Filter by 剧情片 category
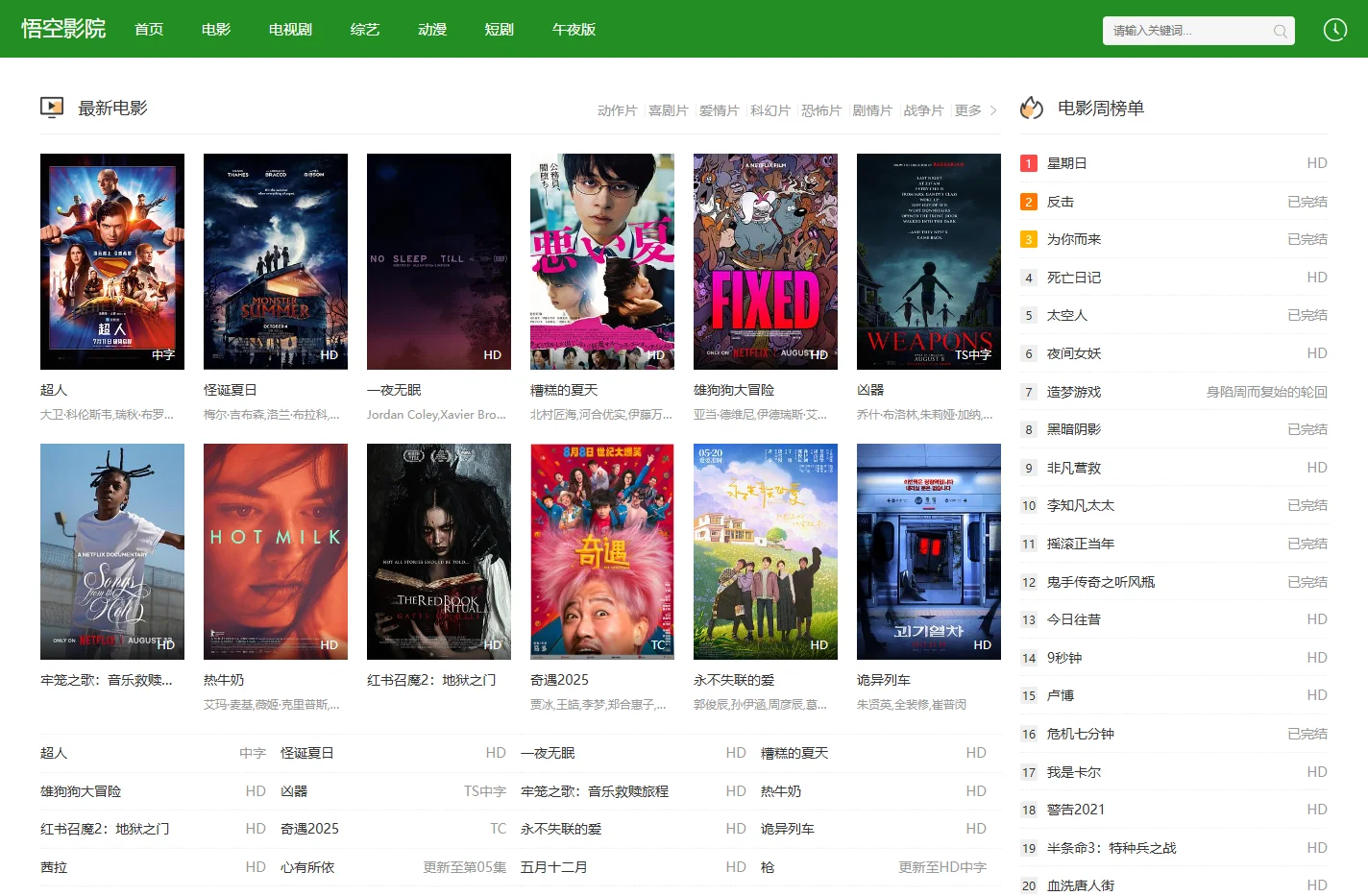Screen dimensions: 1368x896 872,110
